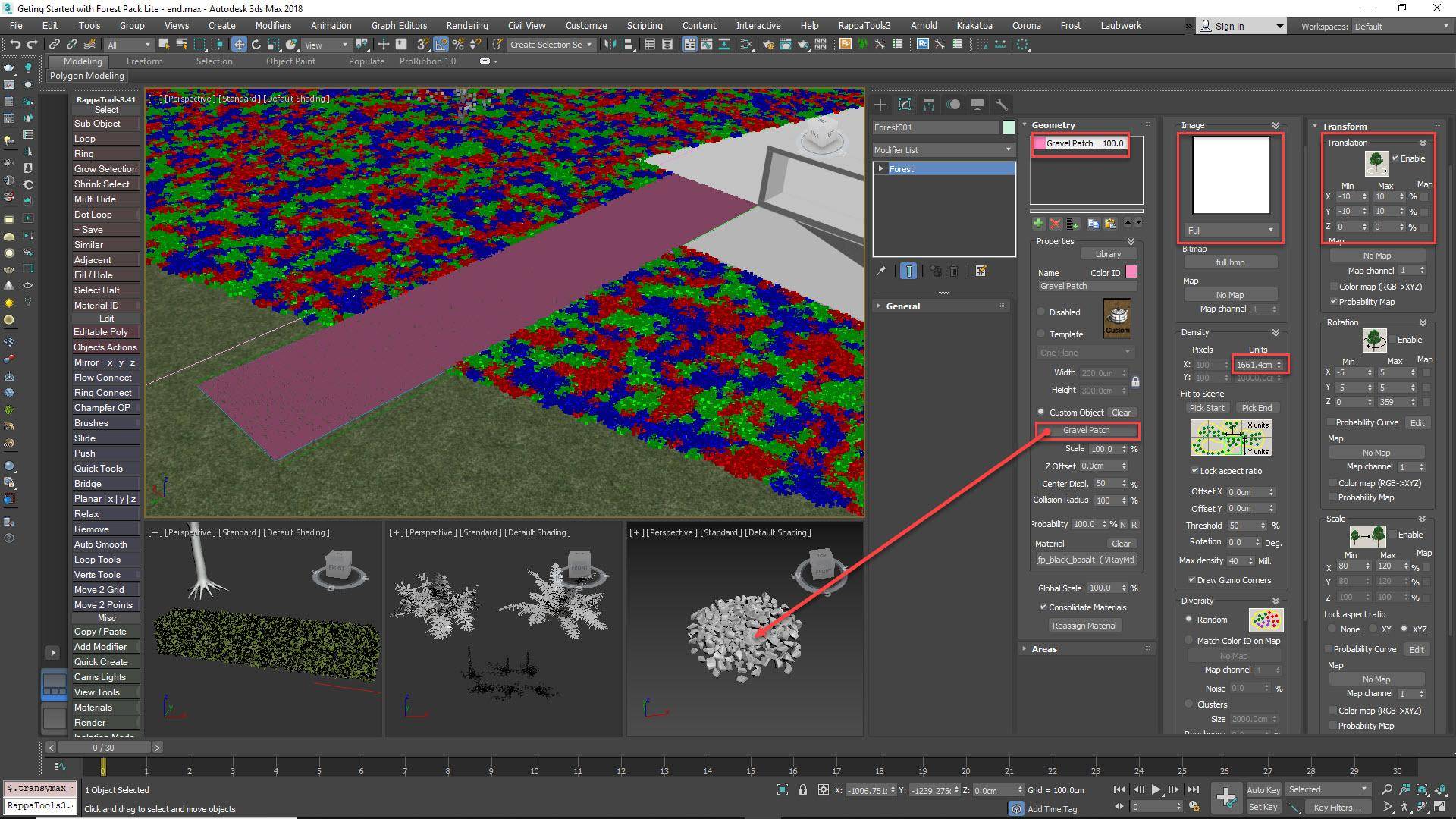
Task: Paste a geometry item using paste icon
Action: 1111,224
